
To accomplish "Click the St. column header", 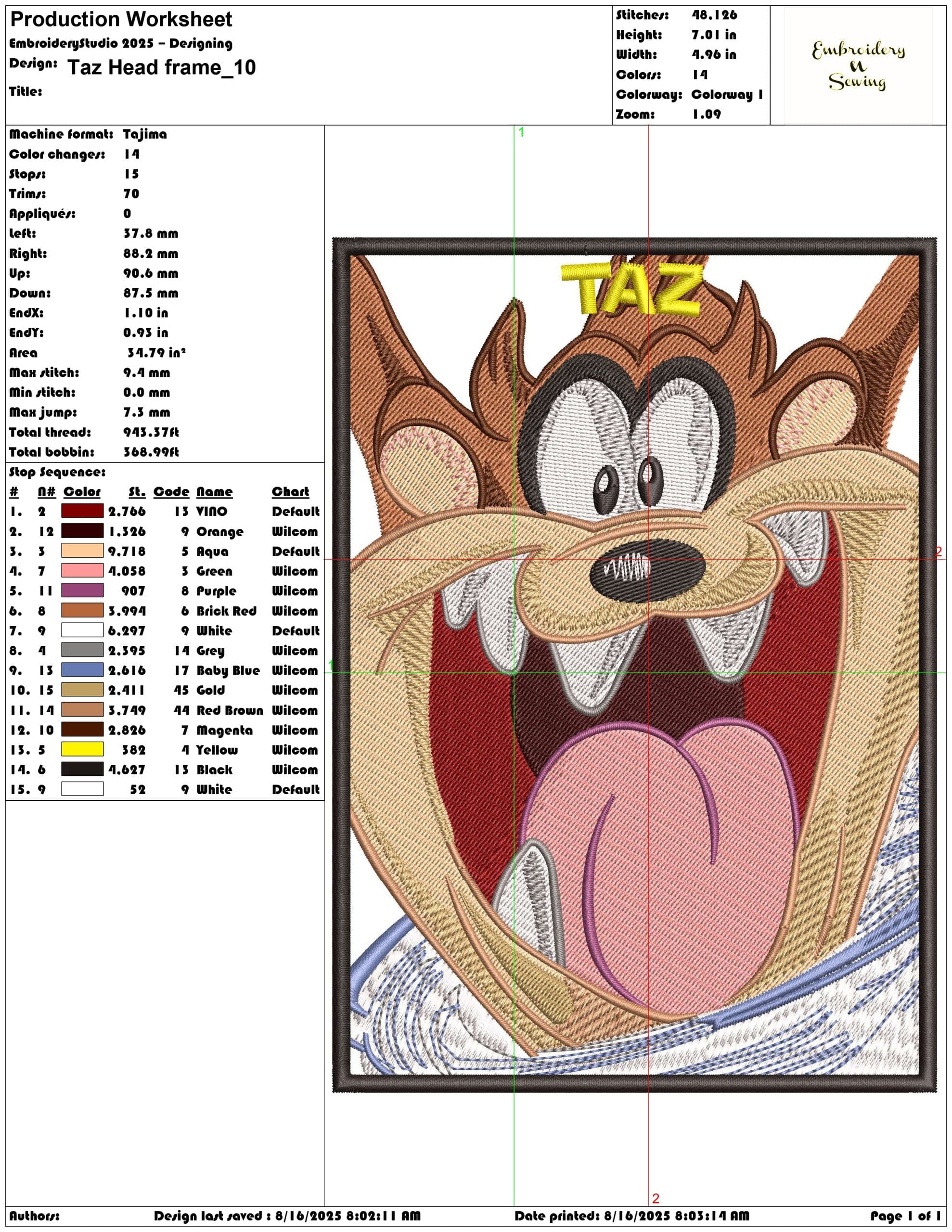I will pyautogui.click(x=137, y=492).
